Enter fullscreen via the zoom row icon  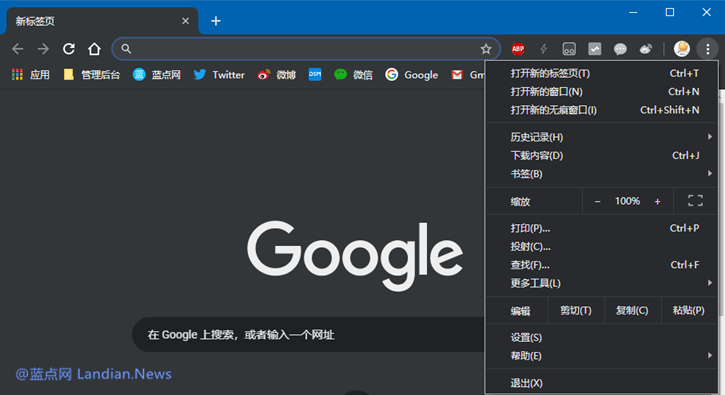(x=695, y=201)
